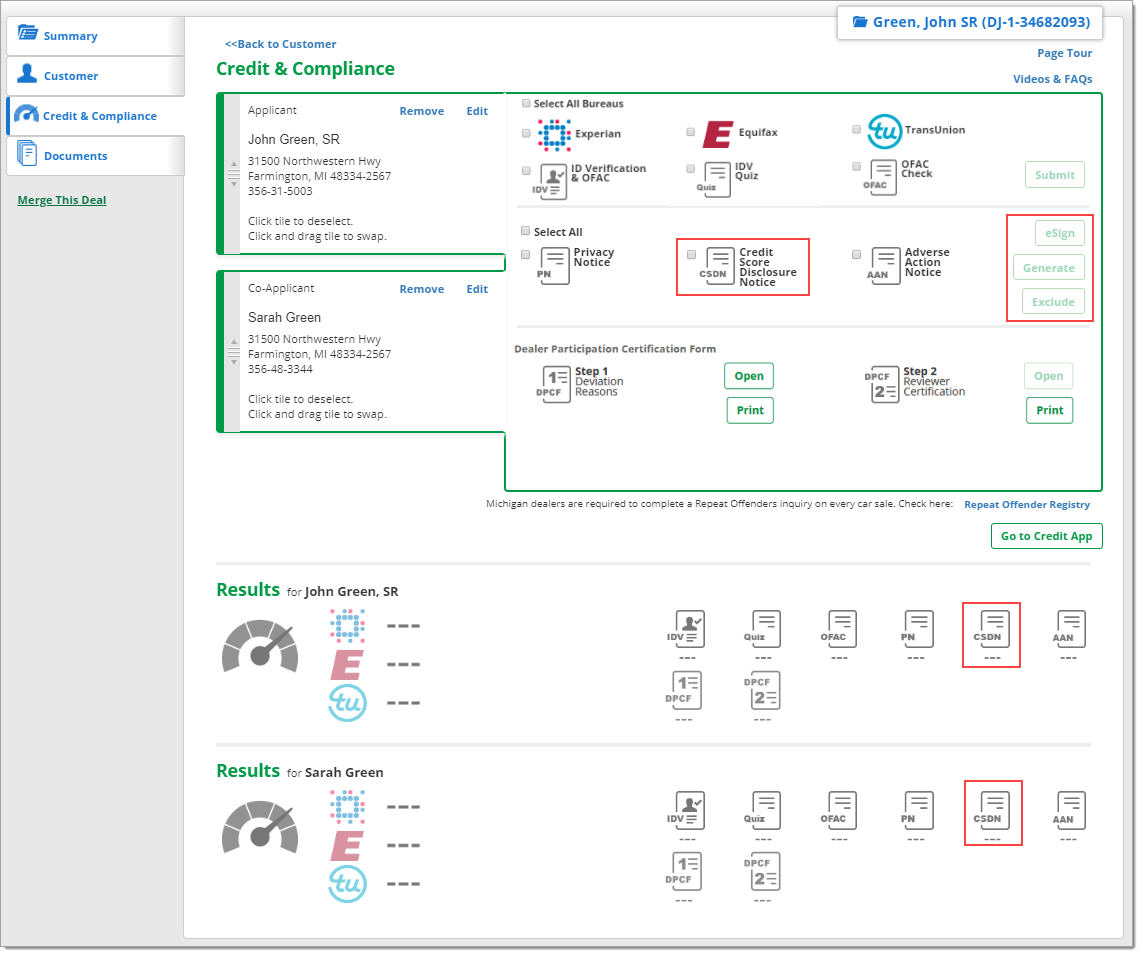The image size is (1140, 954).
Task: Click the OFAC document icon in bureau panel
Action: pyautogui.click(x=880, y=177)
